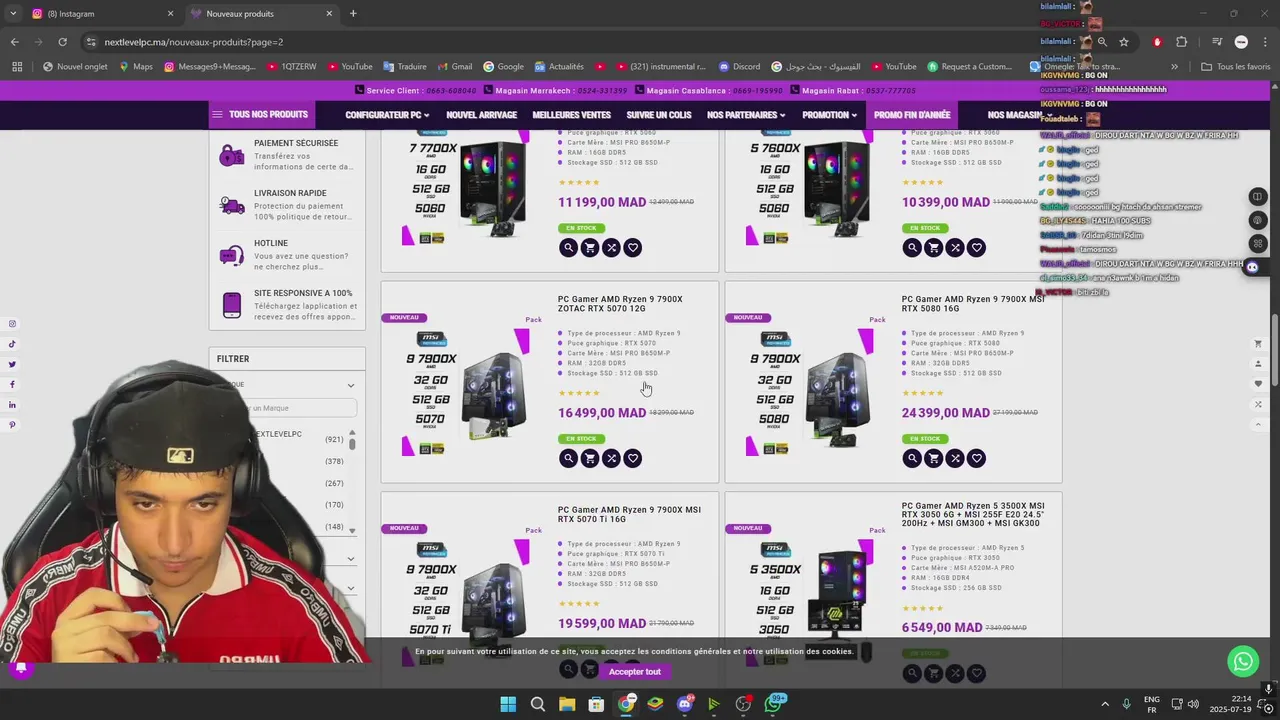Image resolution: width=1280 pixels, height=720 pixels.
Task: Open the LinkedIn social icon on left edge
Action: point(12,405)
